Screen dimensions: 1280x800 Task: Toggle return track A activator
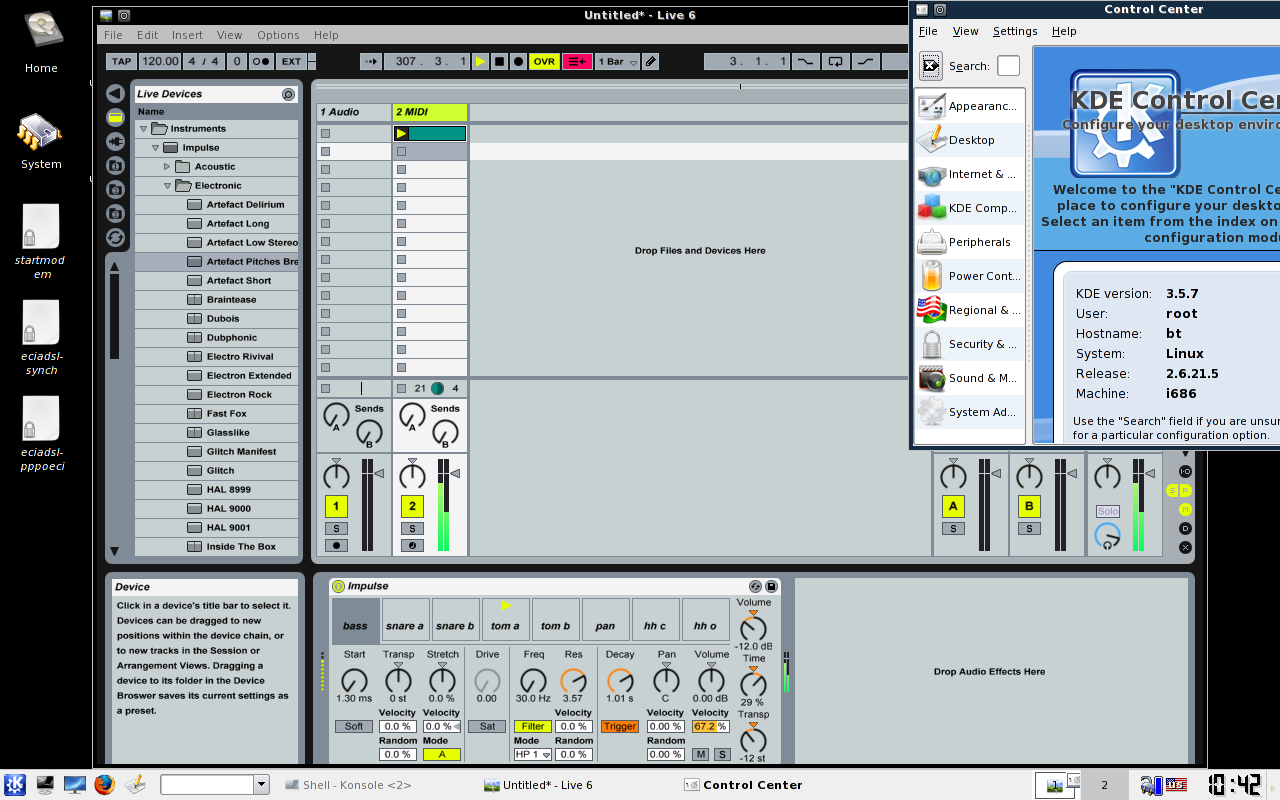tap(953, 506)
